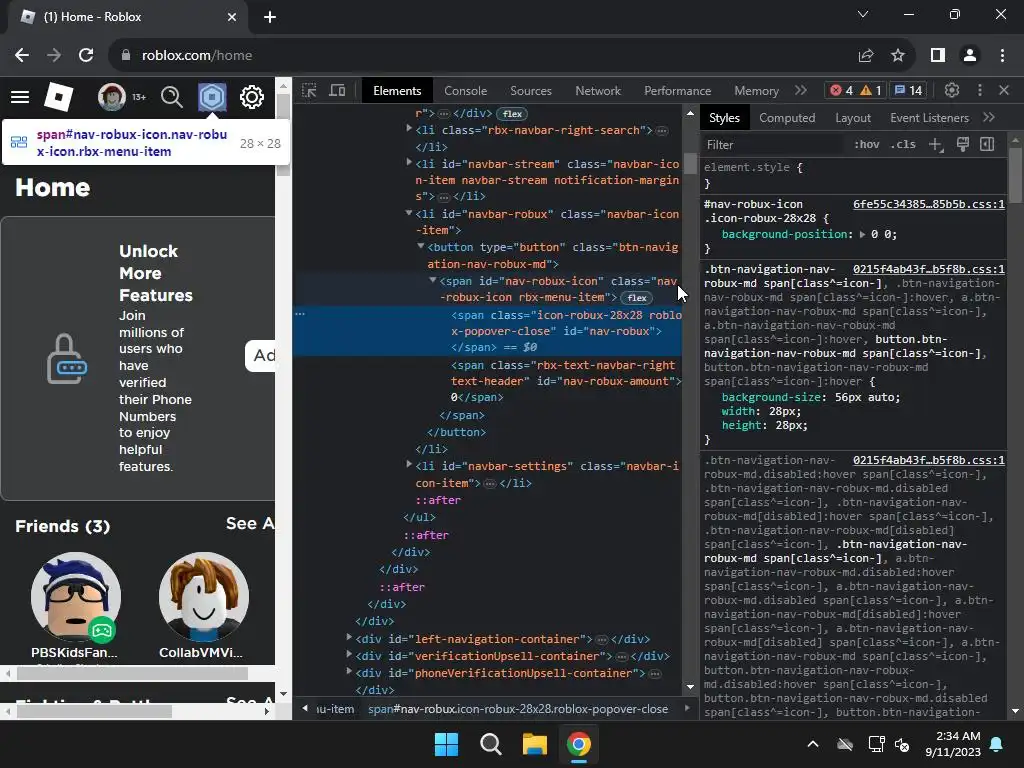Open the Network tab
The image size is (1024, 768).
598,91
